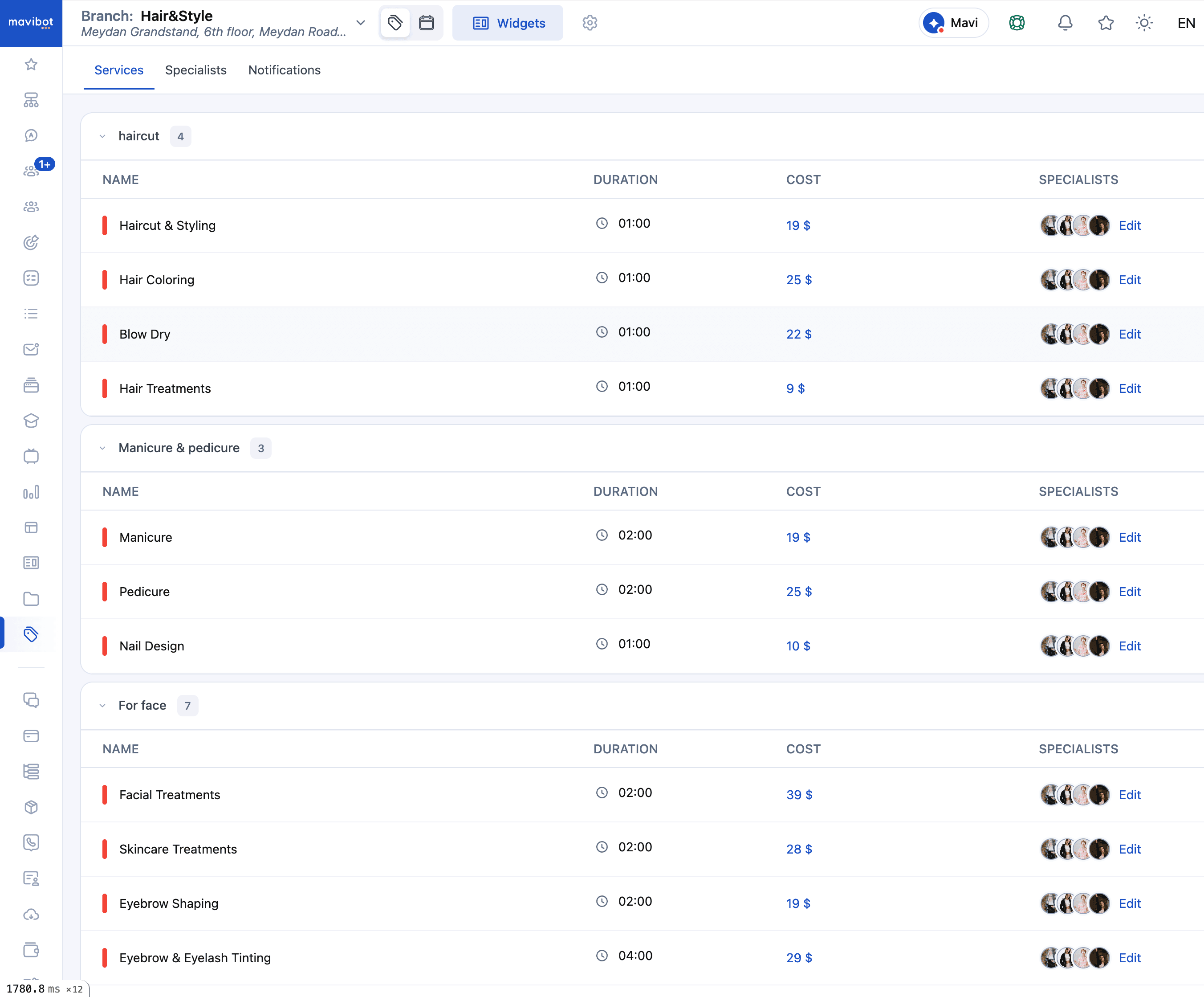
Task: Click the red color marker of Hair Coloring
Action: [x=104, y=280]
